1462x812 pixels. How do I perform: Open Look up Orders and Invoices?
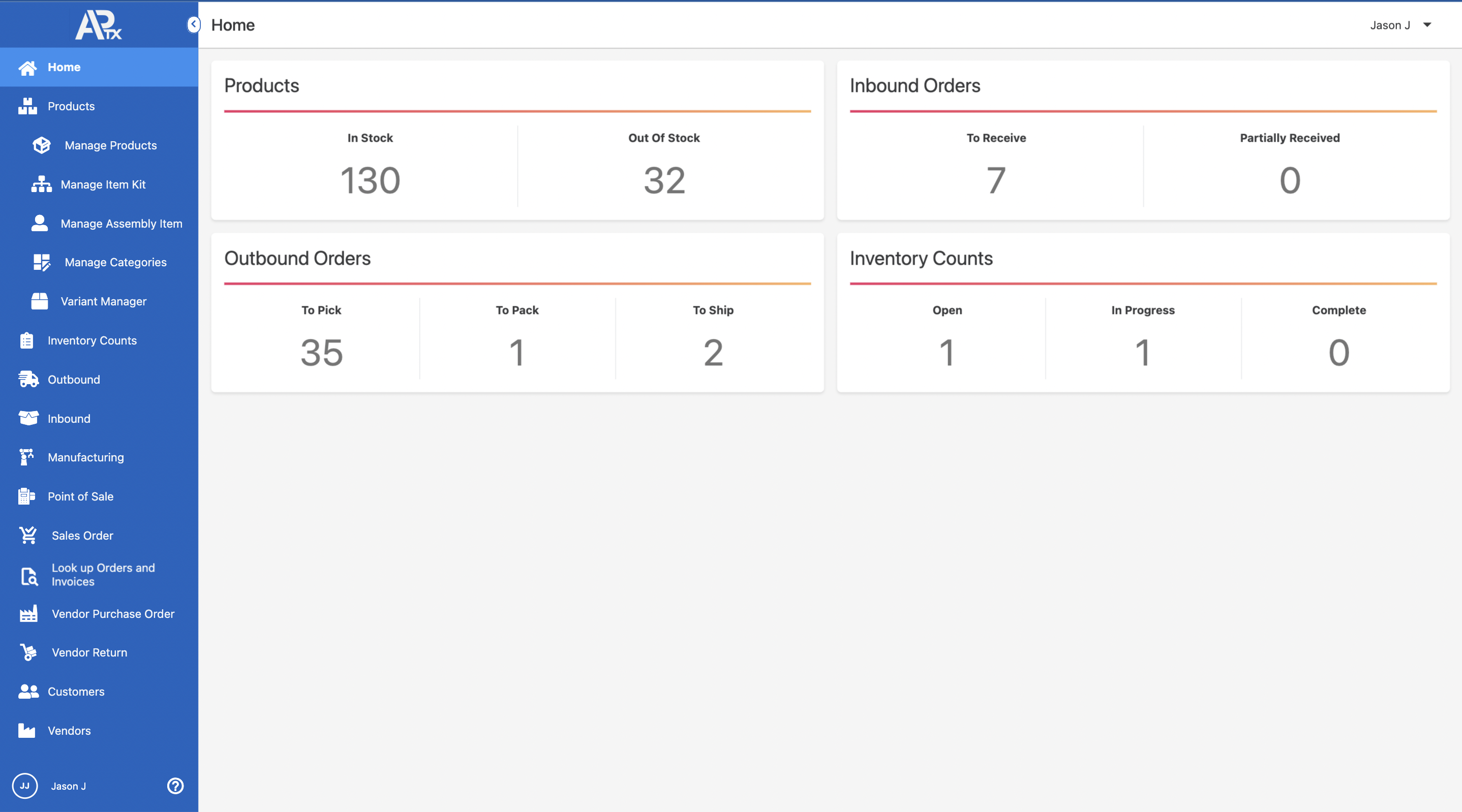point(103,575)
